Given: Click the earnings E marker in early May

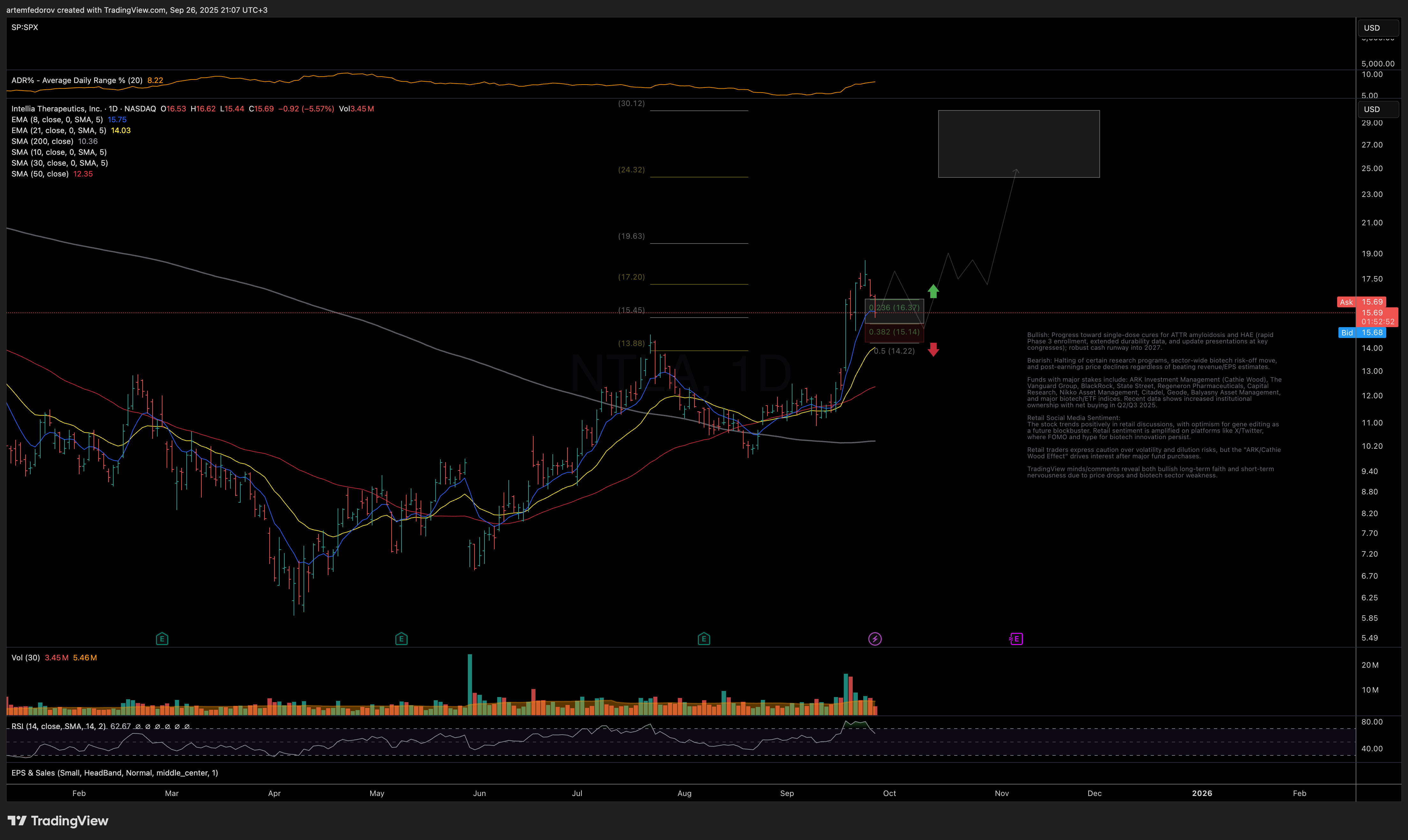Looking at the screenshot, I should tap(401, 639).
